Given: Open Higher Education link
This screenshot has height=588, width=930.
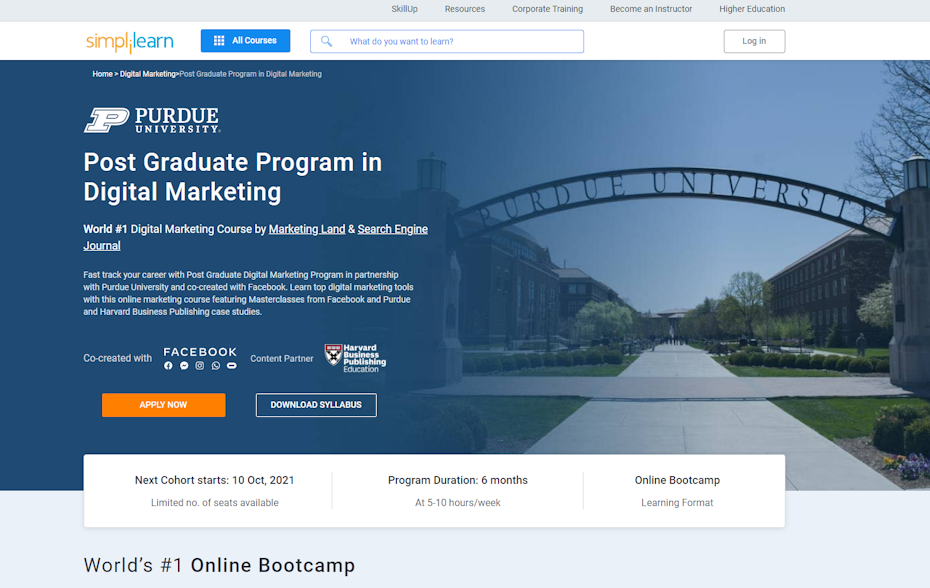Looking at the screenshot, I should tap(751, 9).
